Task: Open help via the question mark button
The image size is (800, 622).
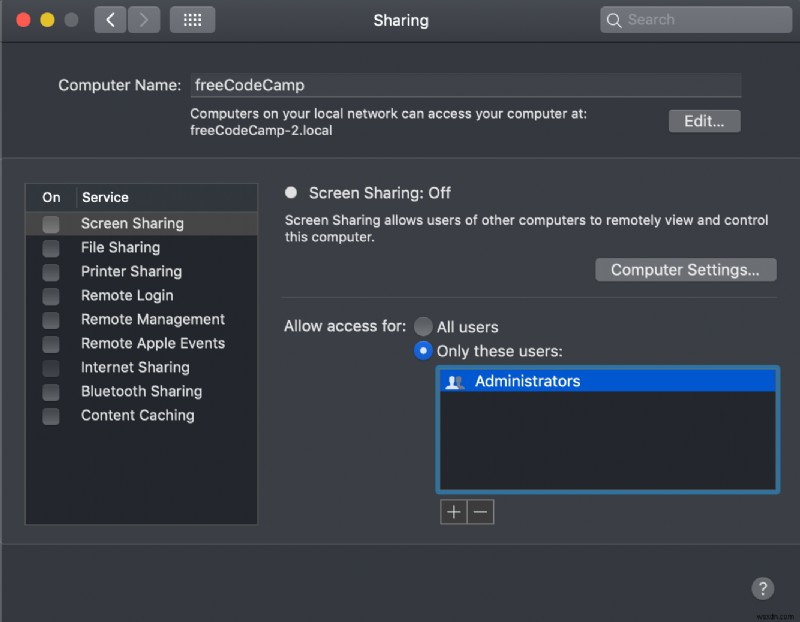Action: [x=763, y=588]
